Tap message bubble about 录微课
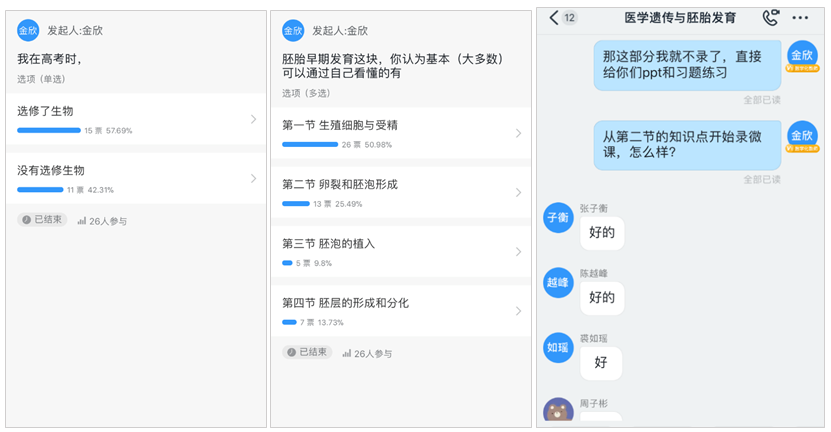 tap(687, 144)
